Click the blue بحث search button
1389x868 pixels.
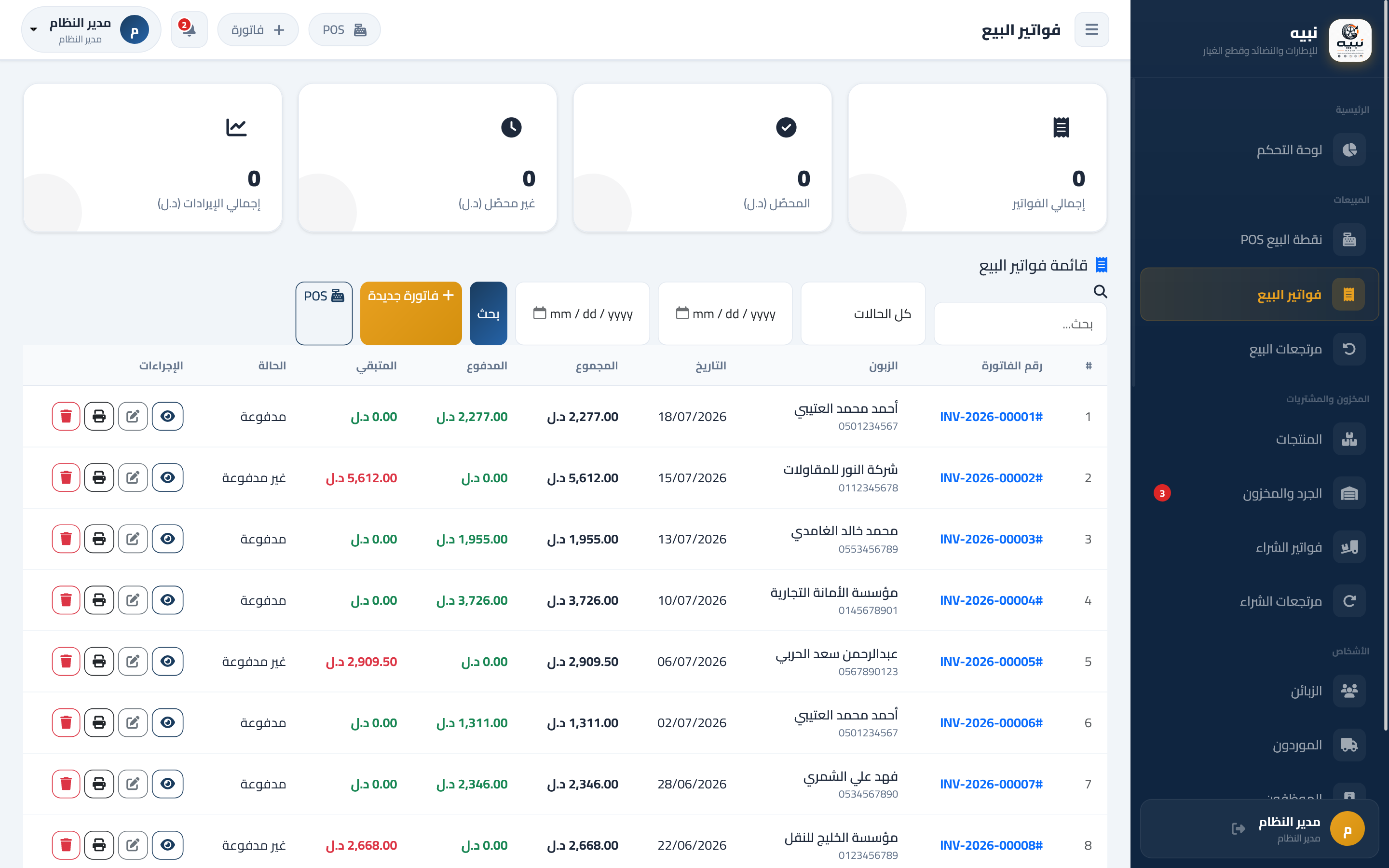[489, 313]
